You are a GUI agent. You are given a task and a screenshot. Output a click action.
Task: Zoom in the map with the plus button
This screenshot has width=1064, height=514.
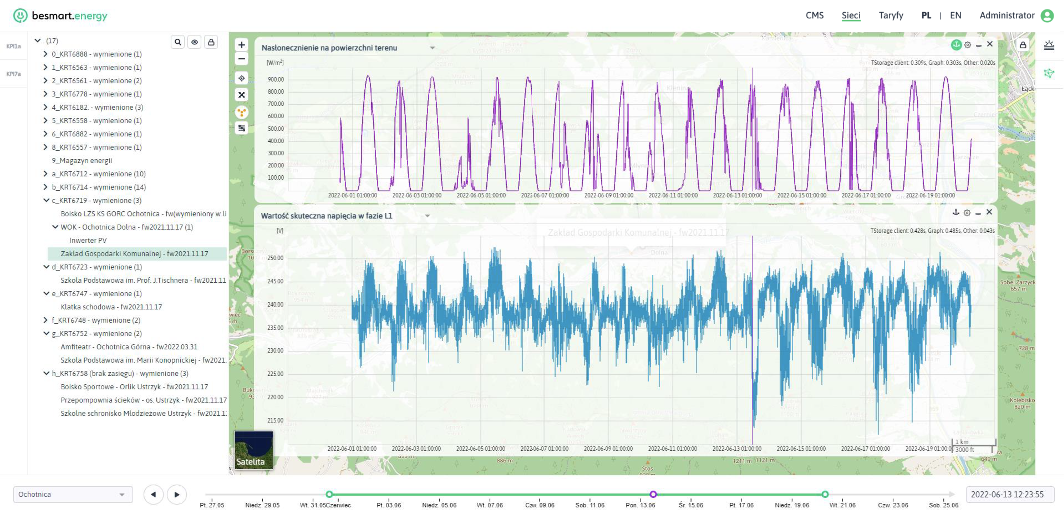[242, 45]
